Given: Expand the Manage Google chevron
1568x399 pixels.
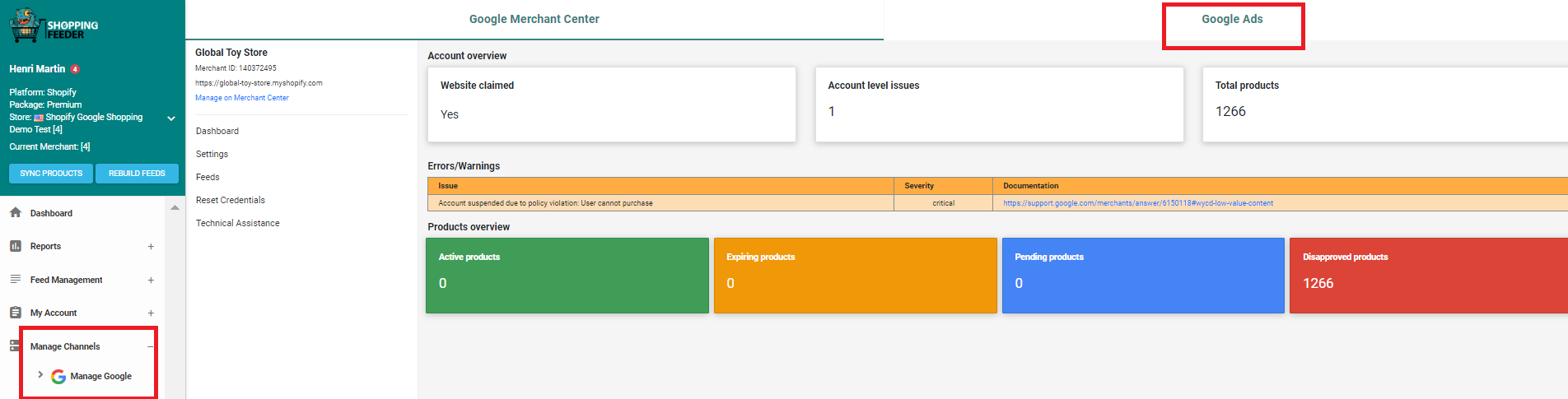Looking at the screenshot, I should (40, 374).
